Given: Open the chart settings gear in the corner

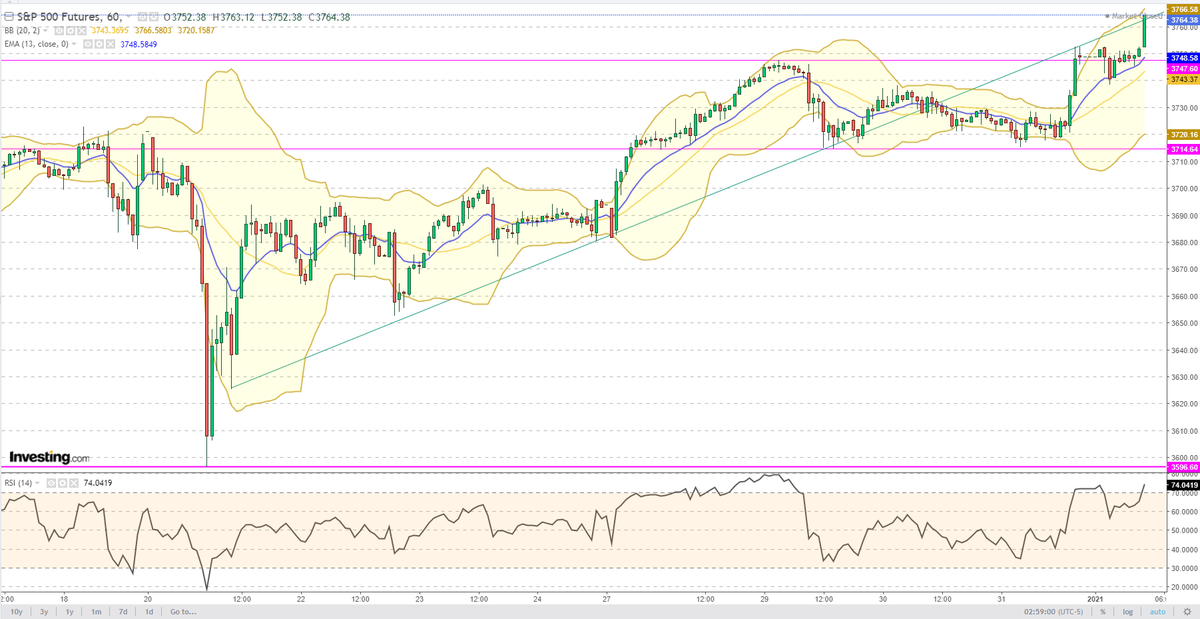Looking at the screenshot, I should click(1187, 613).
